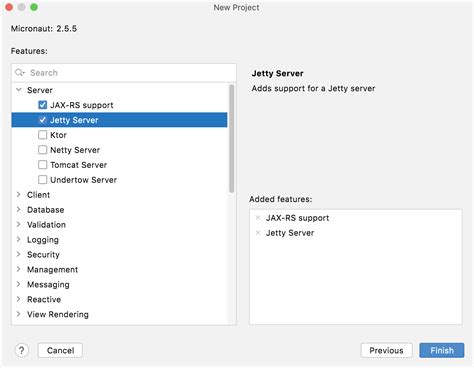Select the 'JAX-RS support' row text in features

[x=82, y=105]
